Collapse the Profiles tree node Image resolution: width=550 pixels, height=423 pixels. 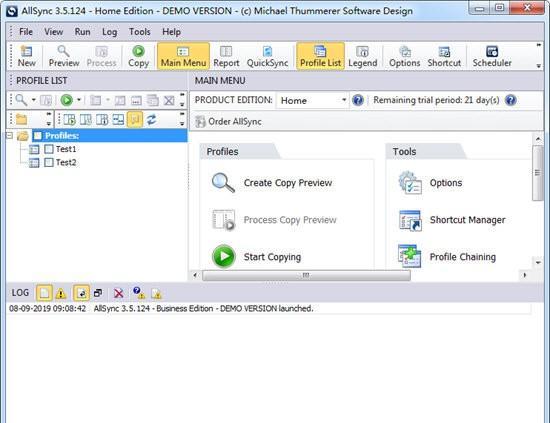pyautogui.click(x=10, y=136)
